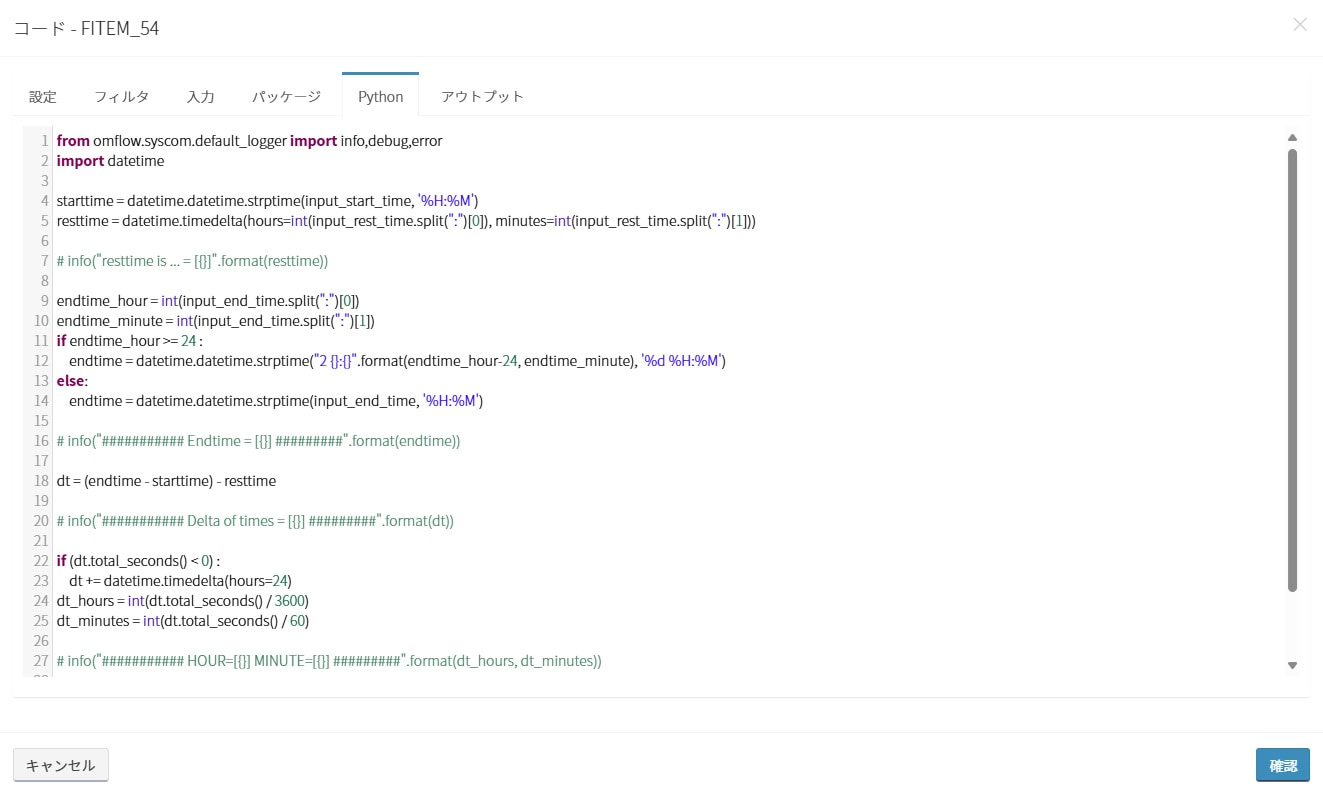
Task: Click the 'else:' line in the code
Action: click(x=72, y=381)
